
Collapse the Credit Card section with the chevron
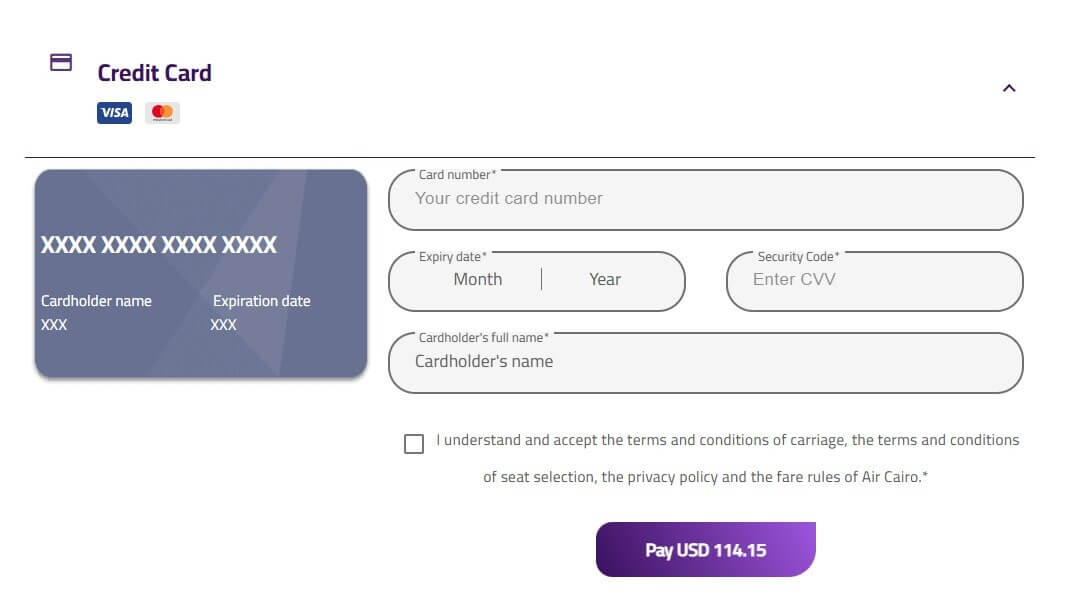point(1009,88)
